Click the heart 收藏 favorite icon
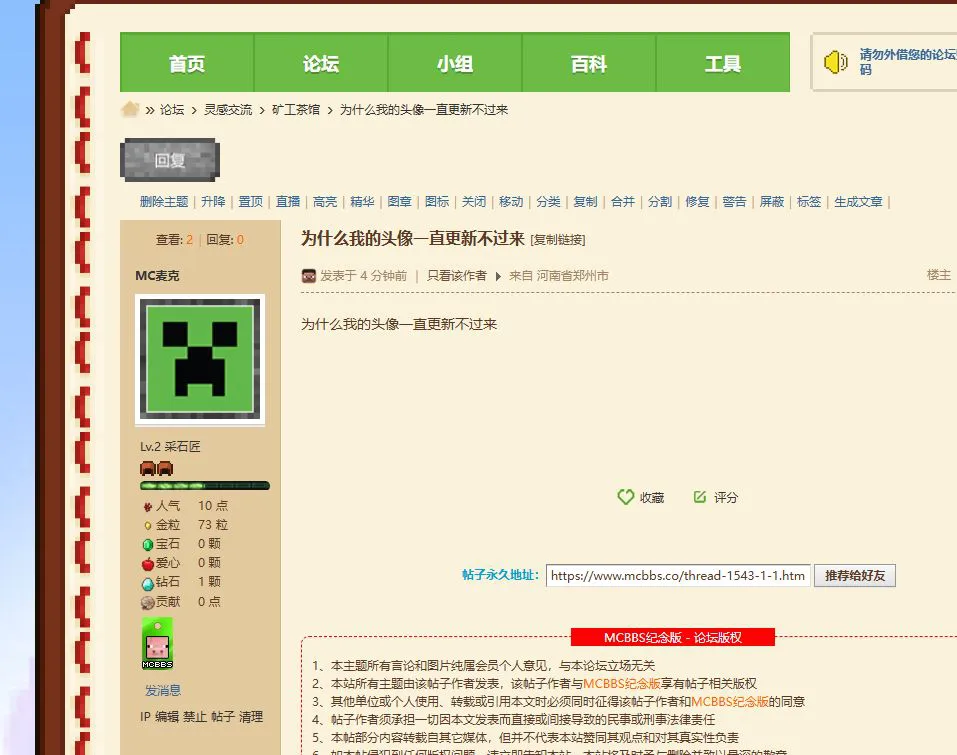 tap(626, 497)
